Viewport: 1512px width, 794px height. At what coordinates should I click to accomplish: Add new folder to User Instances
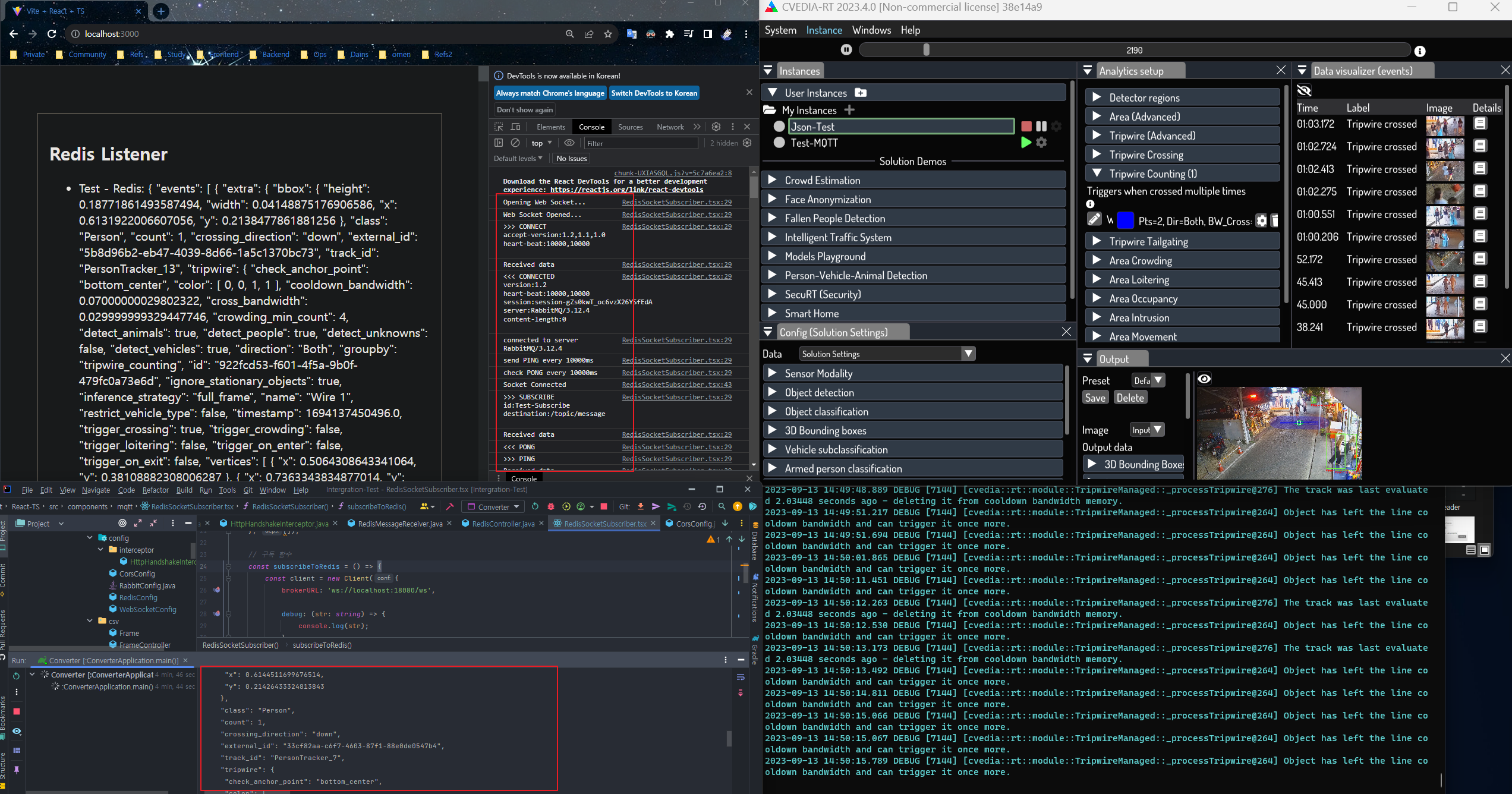(x=861, y=93)
